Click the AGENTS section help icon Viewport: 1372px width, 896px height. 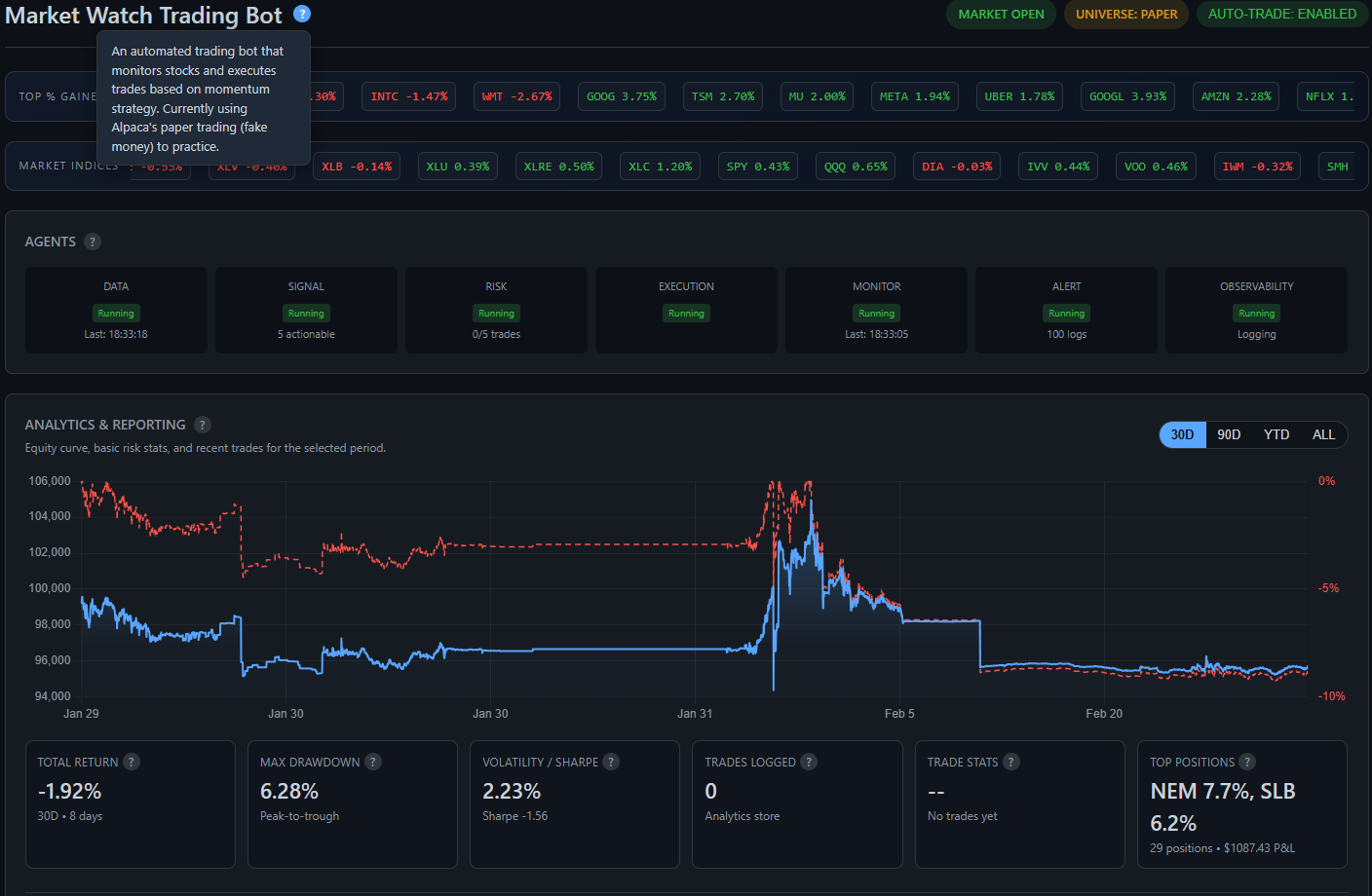pyautogui.click(x=93, y=242)
